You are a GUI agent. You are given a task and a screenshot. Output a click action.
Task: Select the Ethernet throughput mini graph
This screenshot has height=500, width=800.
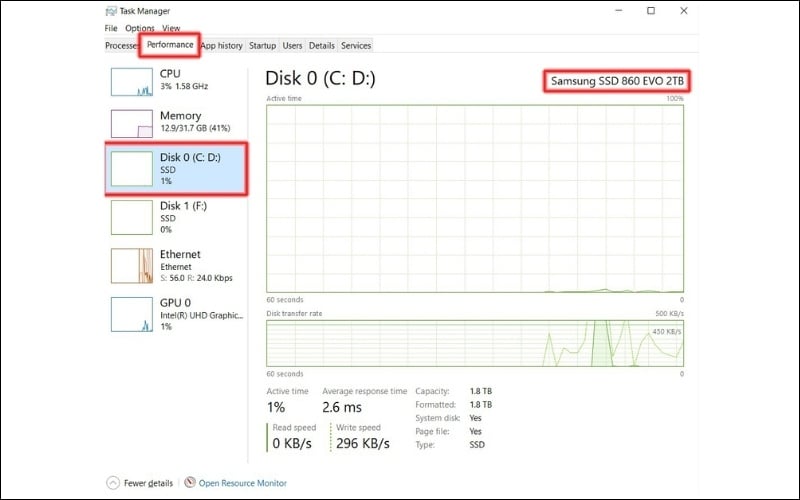point(132,265)
